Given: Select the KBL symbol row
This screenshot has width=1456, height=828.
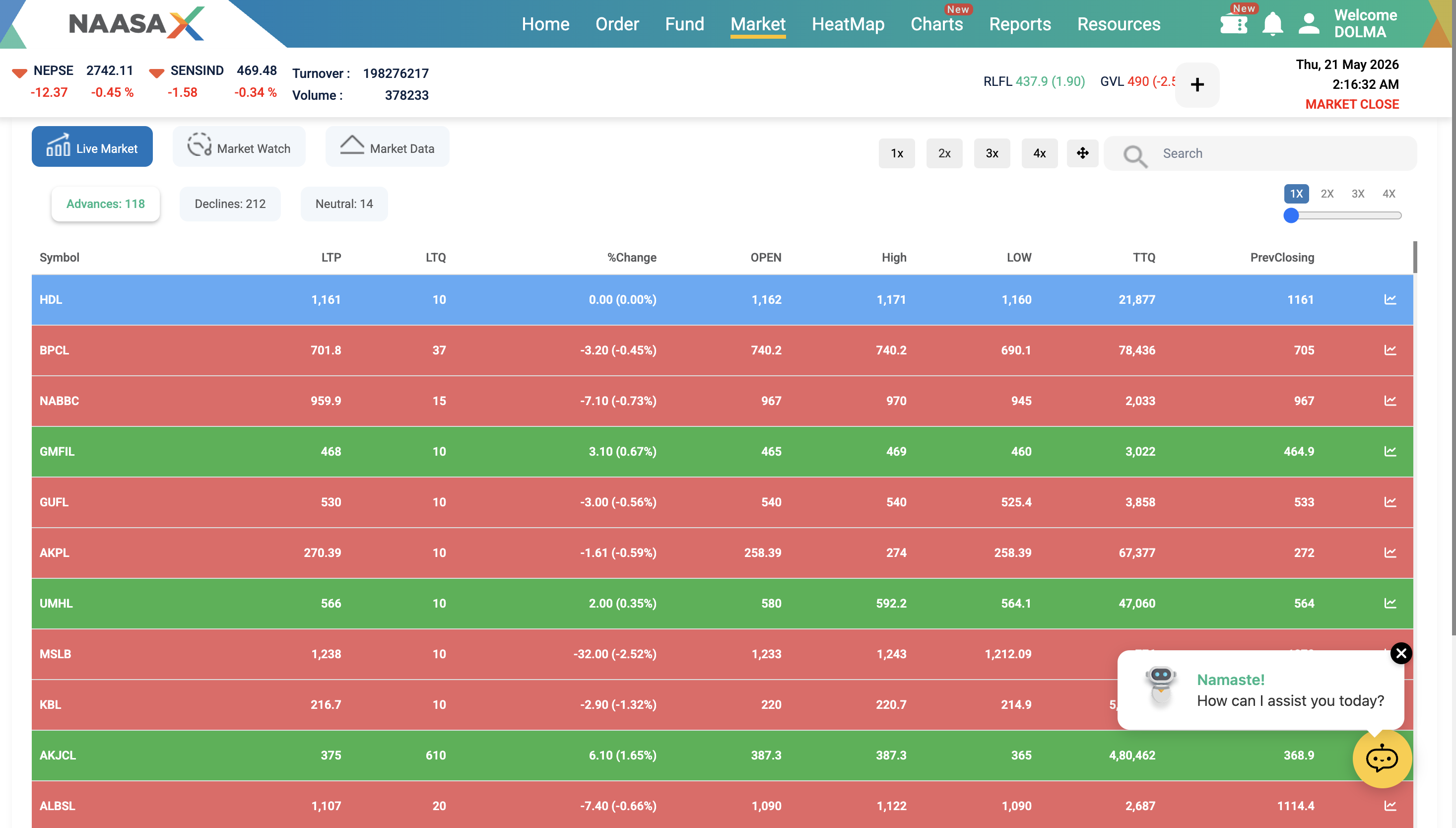Looking at the screenshot, I should pos(722,704).
